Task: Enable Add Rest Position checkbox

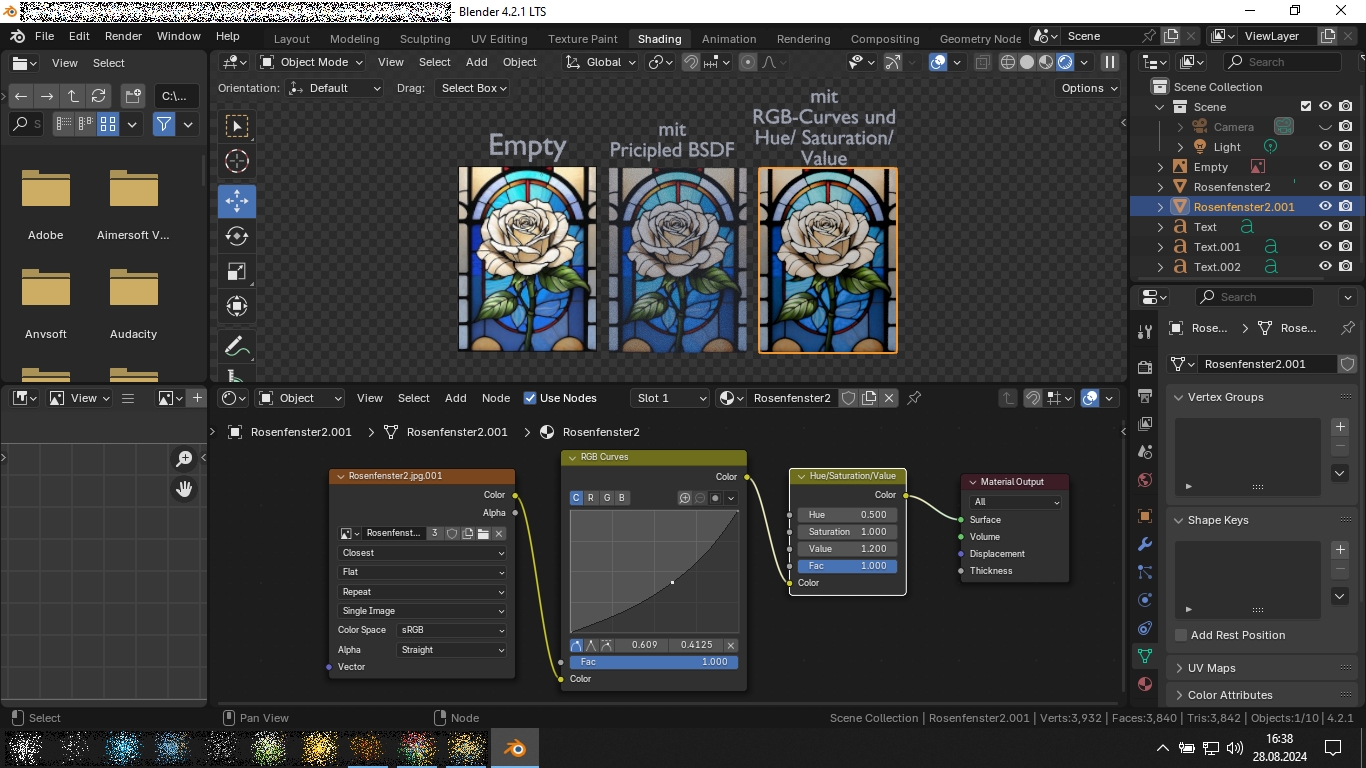Action: tap(1181, 635)
